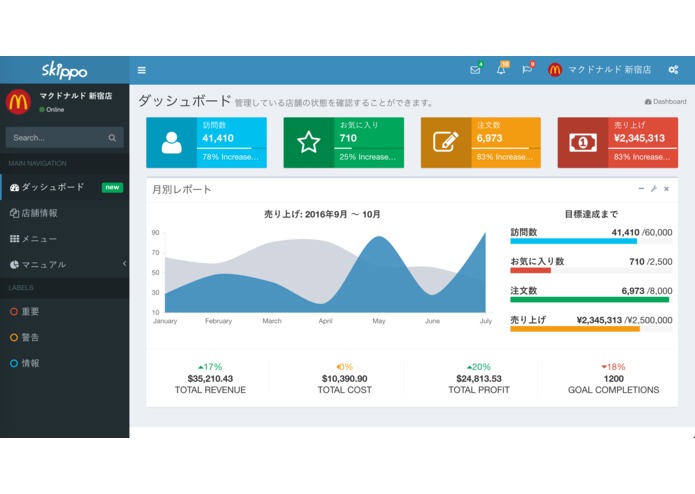Click the money icon on 売り上げ card
695x494 pixels.
click(583, 143)
